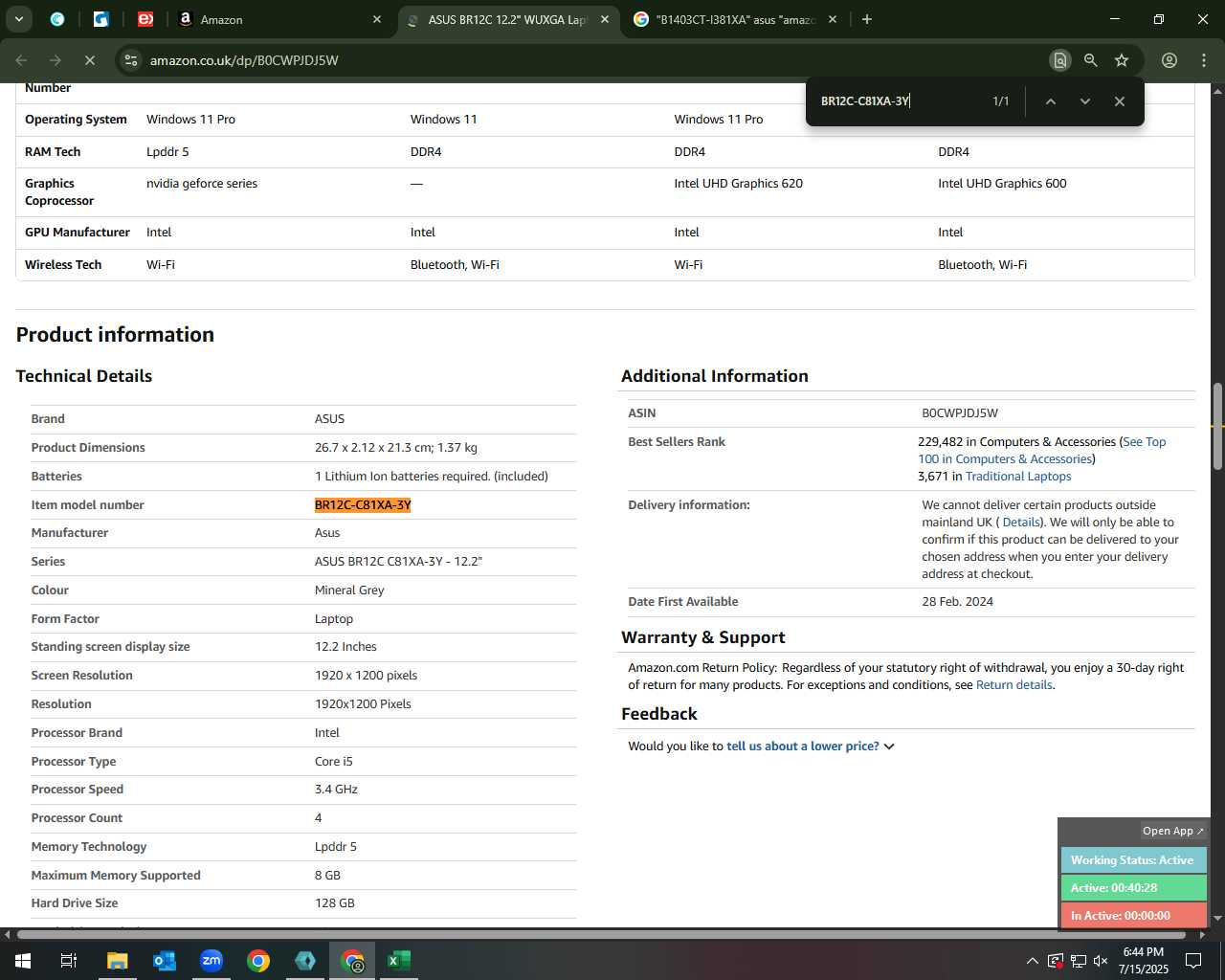1225x980 pixels.
Task: Open first Chrome icon on taskbar
Action: 258,960
